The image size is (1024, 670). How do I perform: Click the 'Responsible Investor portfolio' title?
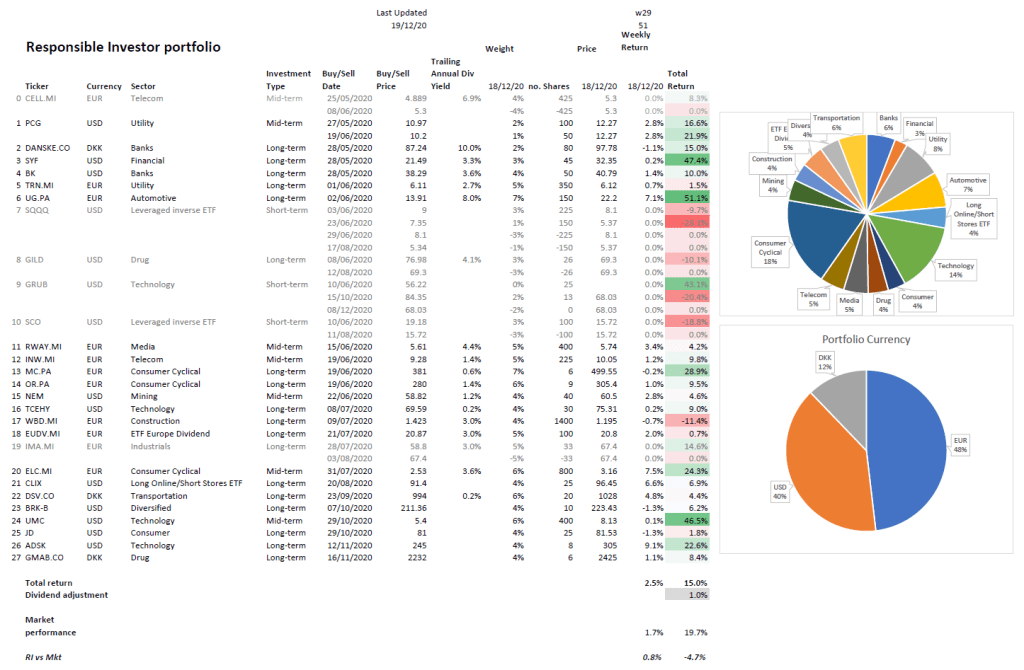click(122, 47)
